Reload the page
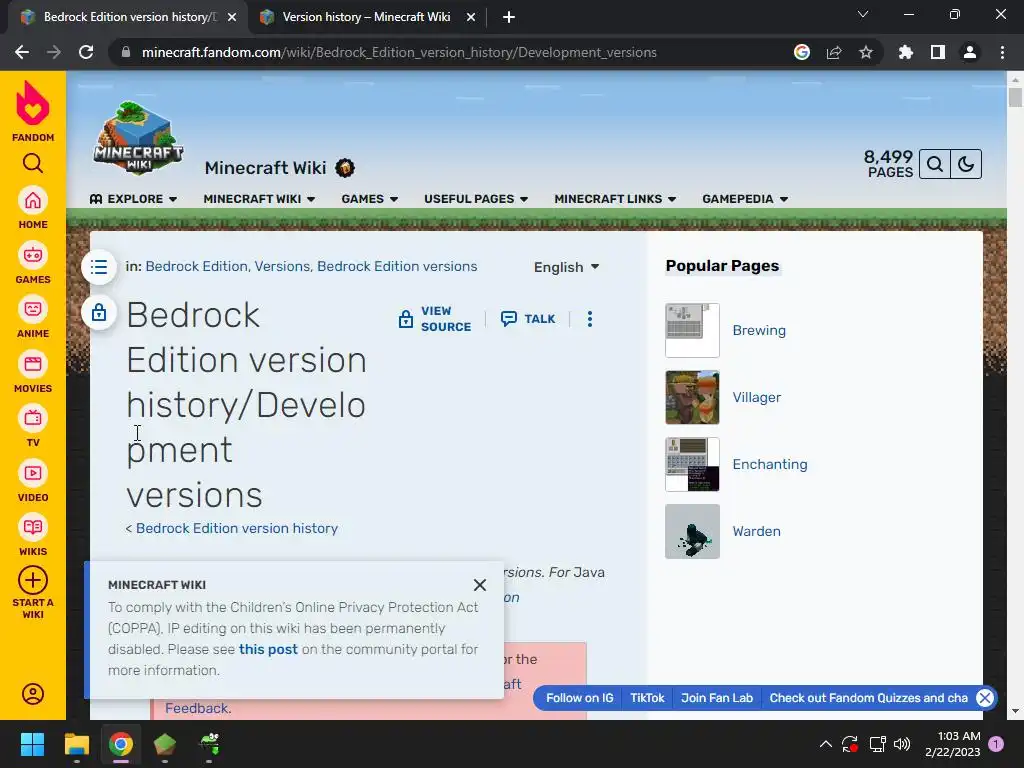The height and width of the screenshot is (768, 1024). (86, 52)
